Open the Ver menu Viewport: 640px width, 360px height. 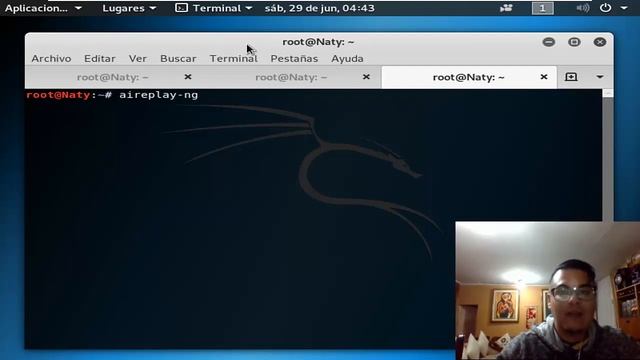click(138, 59)
